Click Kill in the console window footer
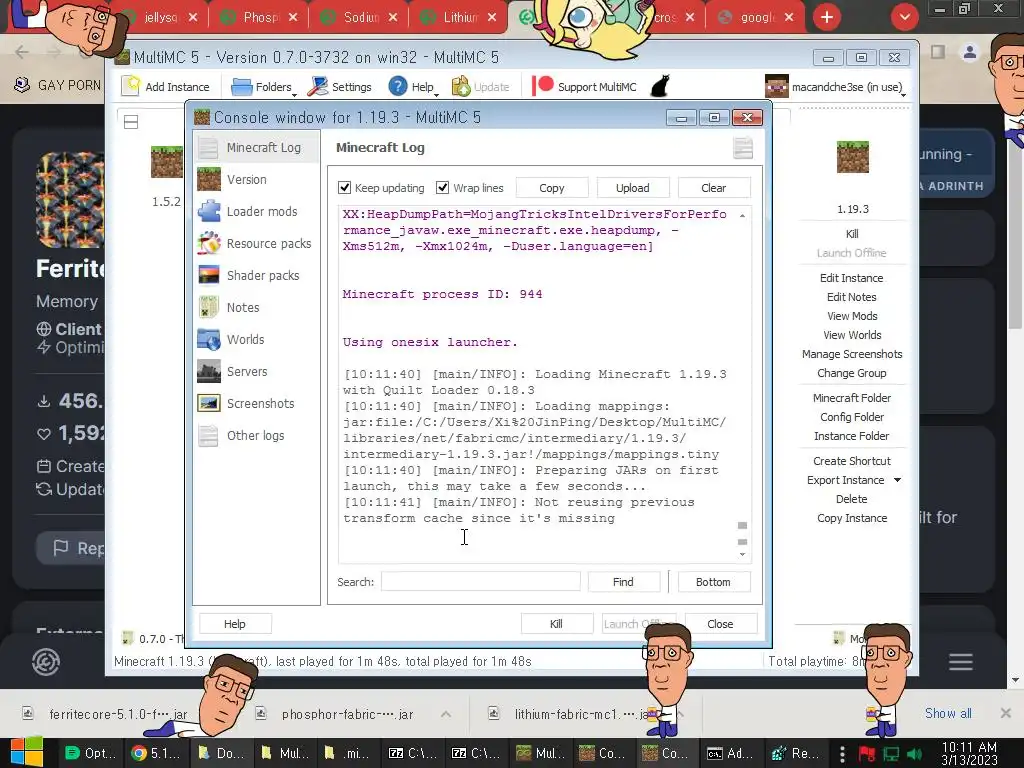Image resolution: width=1024 pixels, height=768 pixels. (556, 624)
